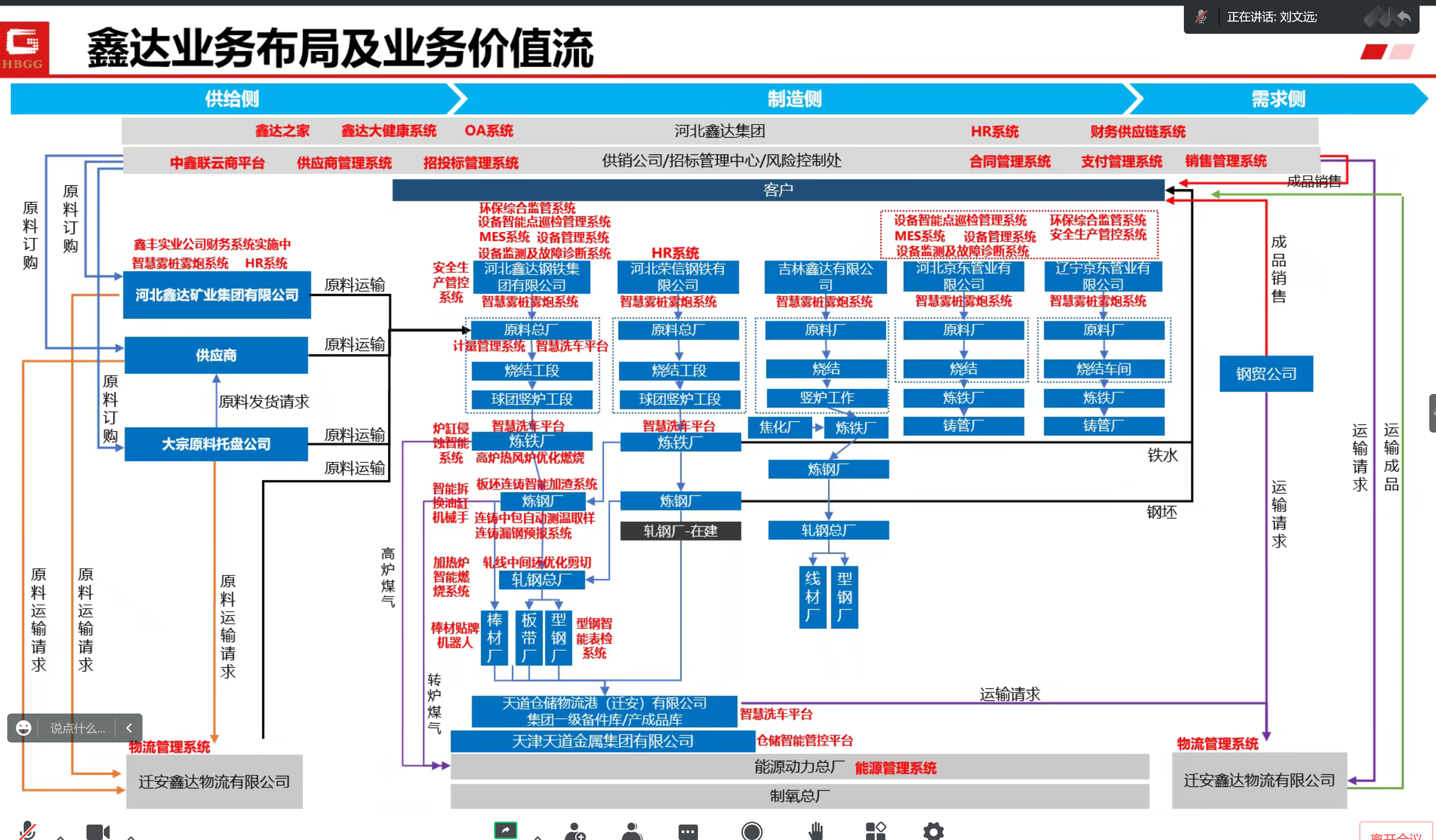The image size is (1436, 840).
Task: Click the dark blue '客户' bar
Action: (778, 190)
